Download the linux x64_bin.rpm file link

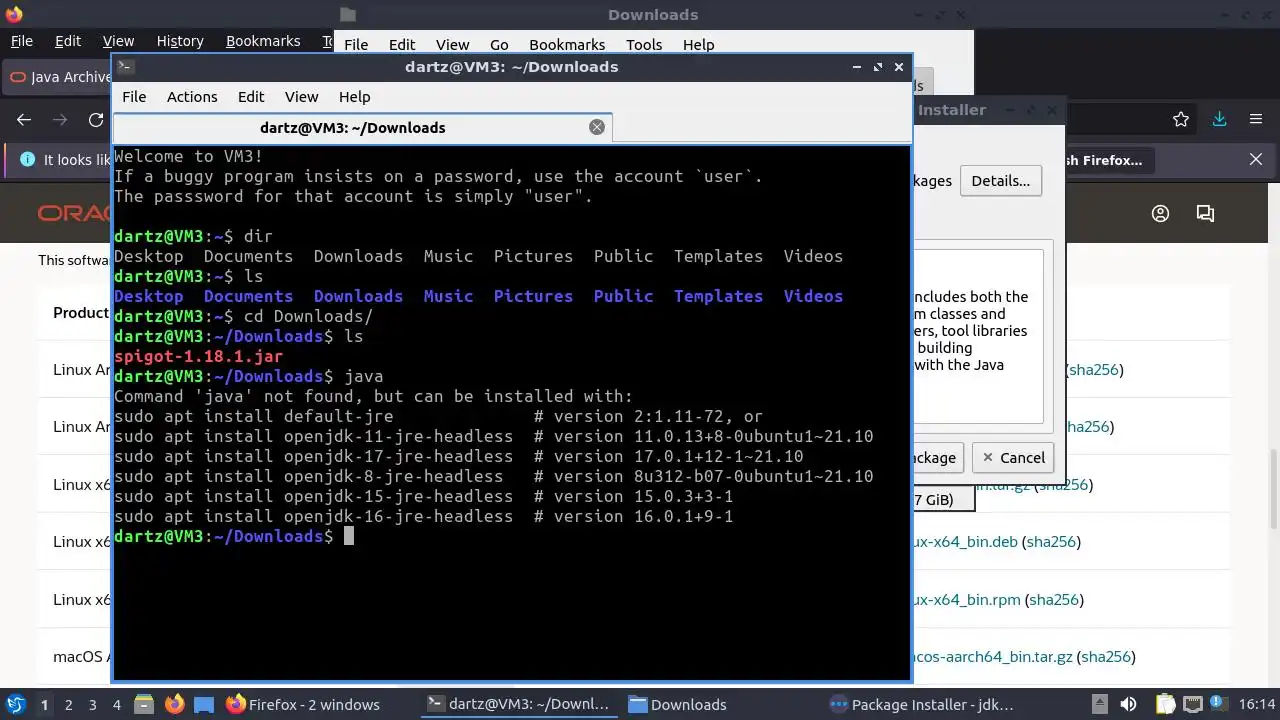point(966,600)
